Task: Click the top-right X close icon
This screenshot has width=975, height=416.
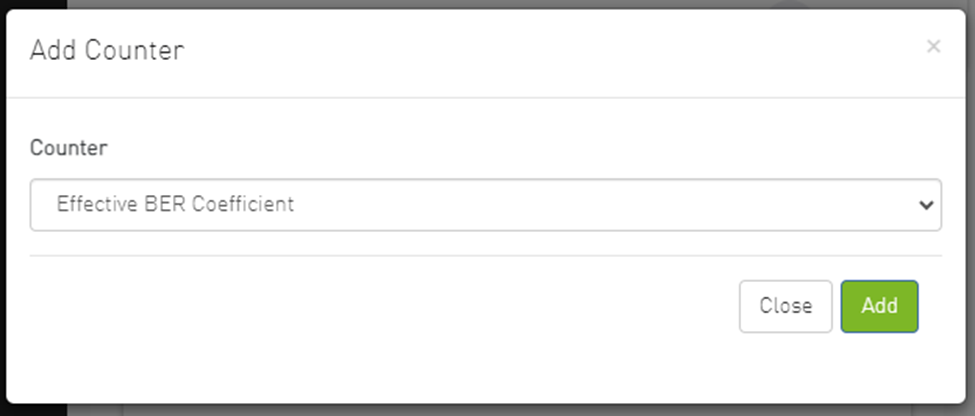Action: pos(933,46)
